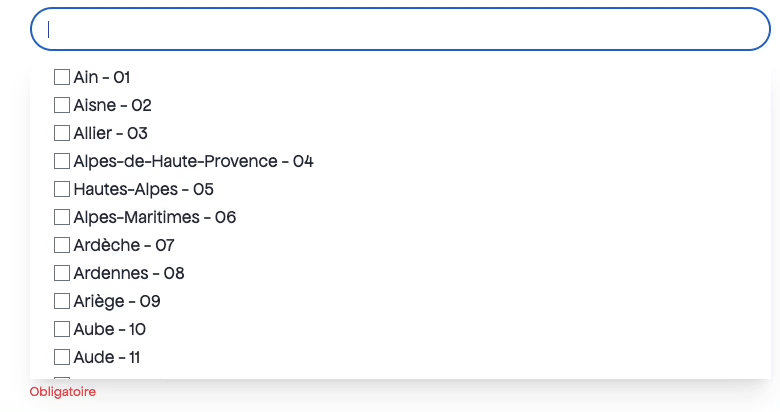
Task: Click the 'Hautes-Alpes - 05' option text
Action: pyautogui.click(x=144, y=189)
